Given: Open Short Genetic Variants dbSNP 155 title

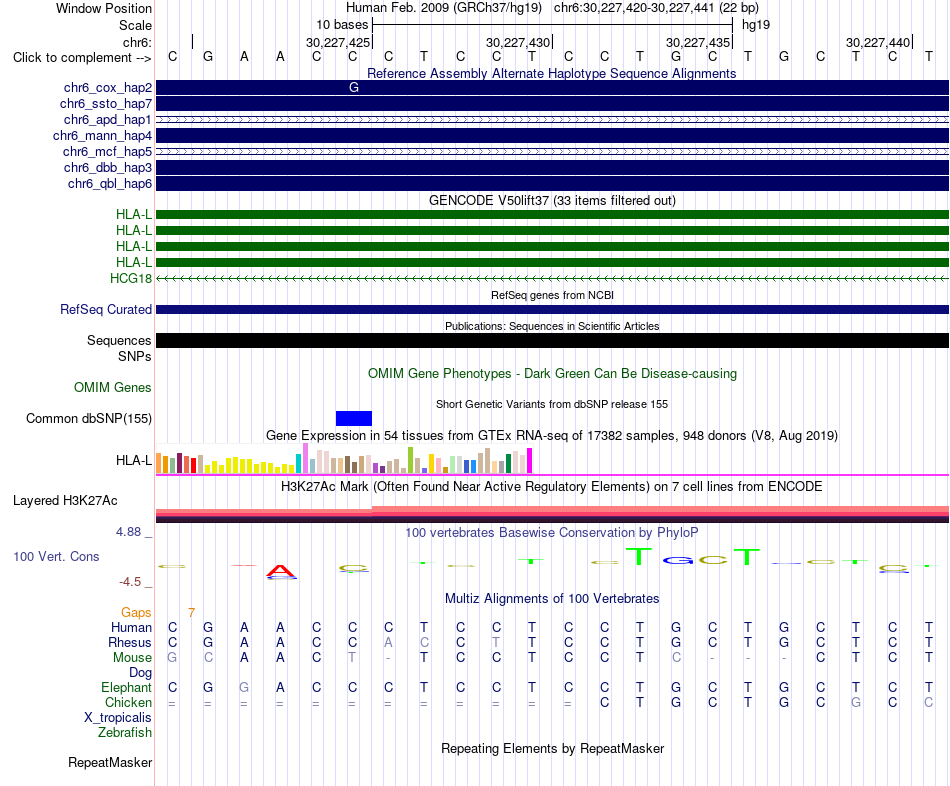Looking at the screenshot, I should coord(552,404).
